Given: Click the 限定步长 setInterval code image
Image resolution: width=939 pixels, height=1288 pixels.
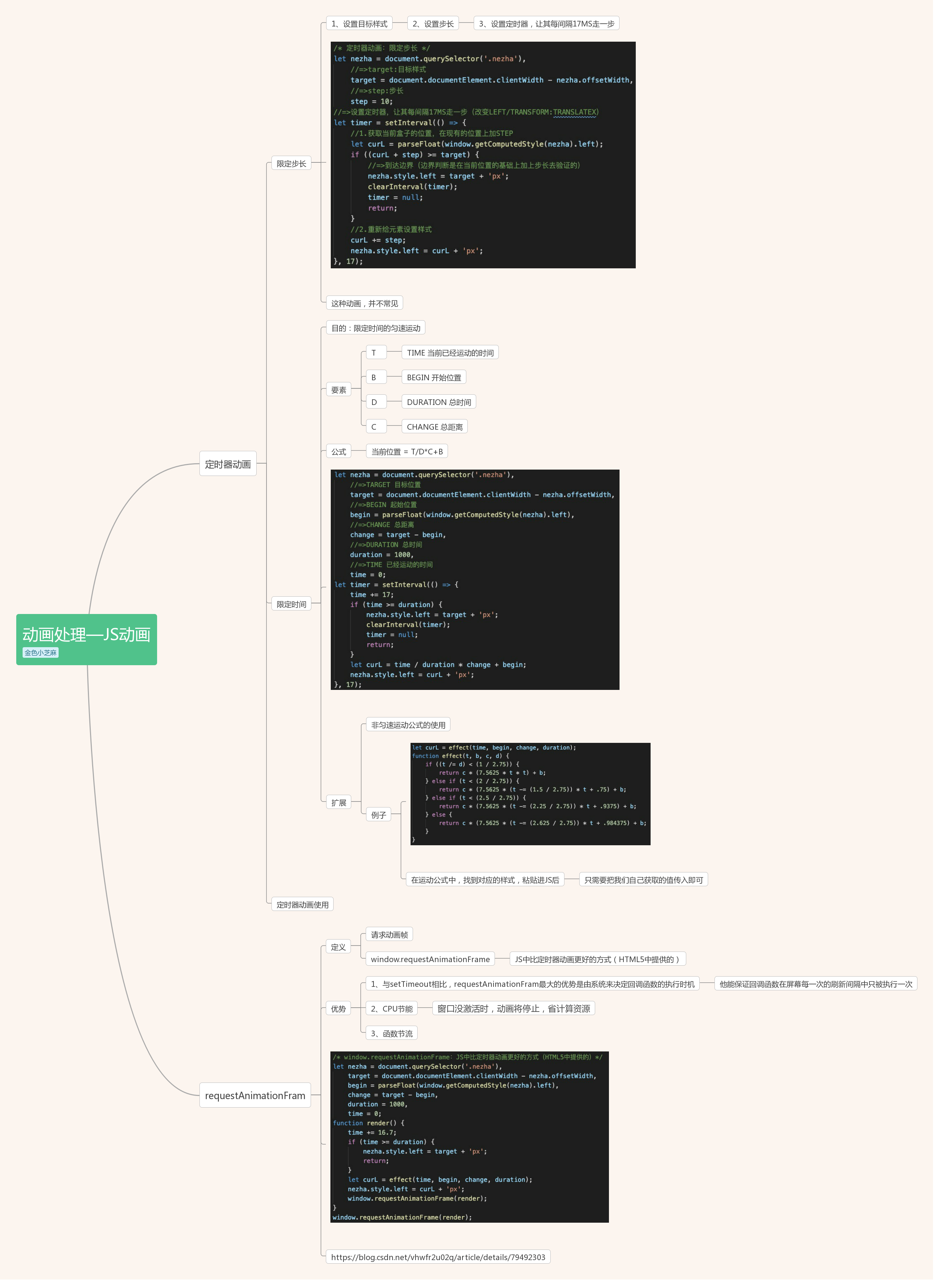Looking at the screenshot, I should [483, 155].
